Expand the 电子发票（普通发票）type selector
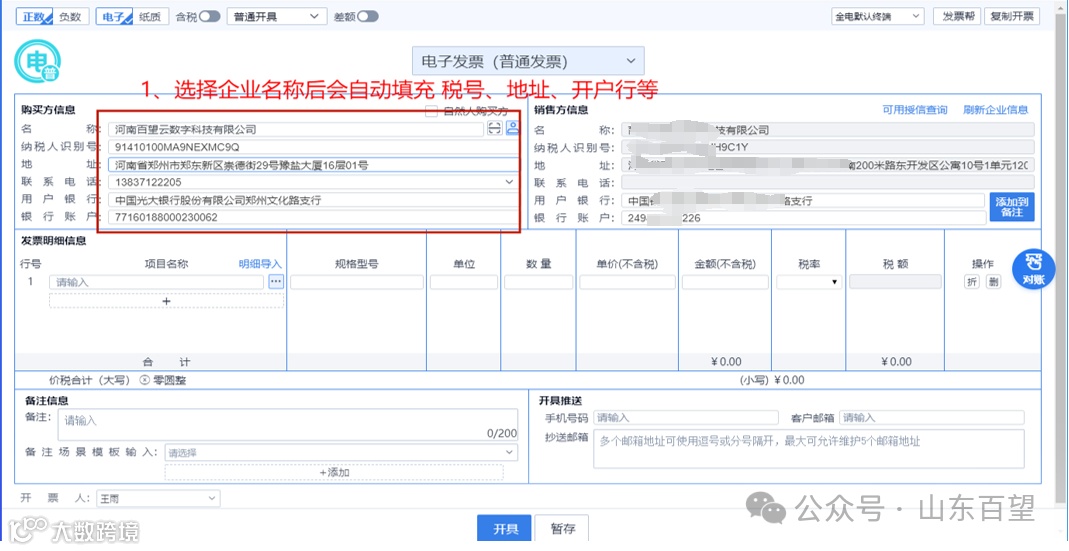1069x551 pixels. [x=528, y=61]
